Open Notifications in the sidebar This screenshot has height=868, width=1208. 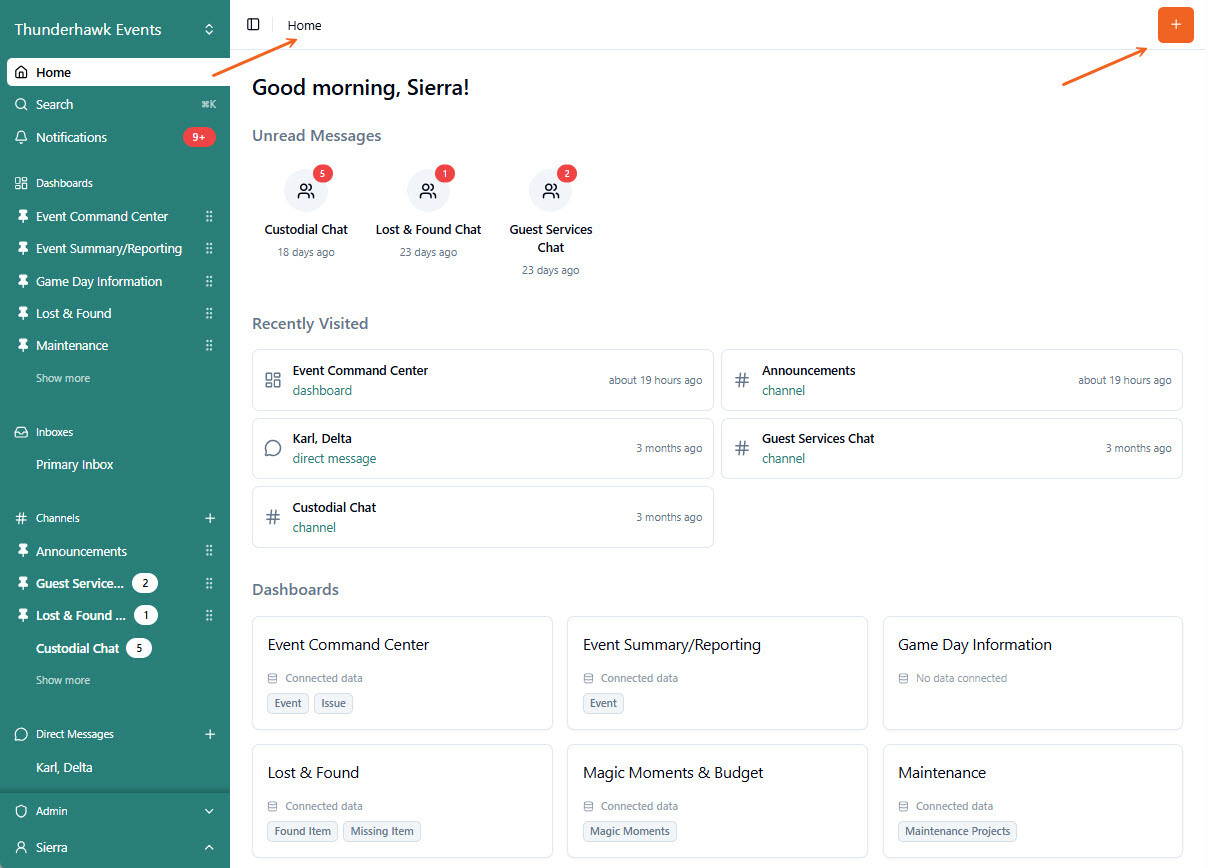115,137
